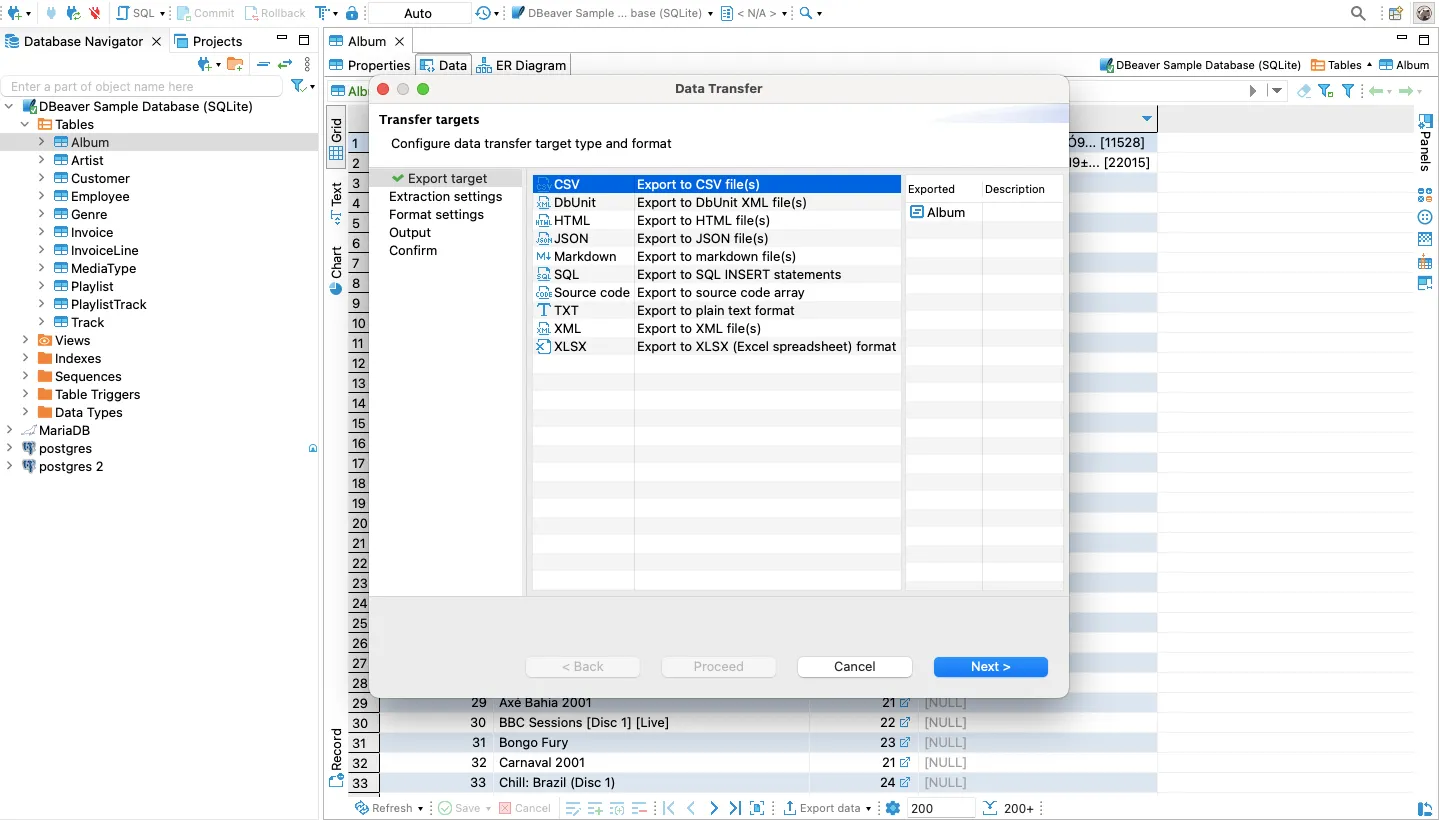Open the Export data dropdown arrow
This screenshot has width=1439, height=820.
[868, 809]
